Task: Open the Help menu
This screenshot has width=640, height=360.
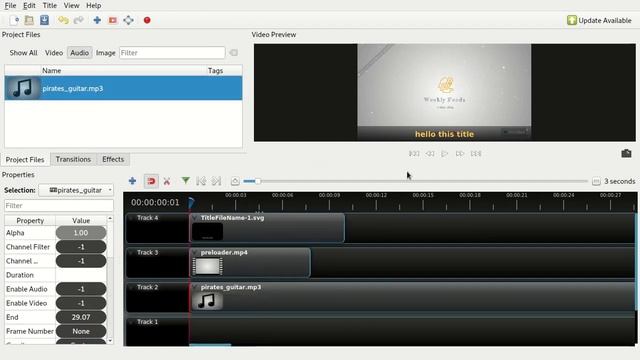Action: coord(93,5)
